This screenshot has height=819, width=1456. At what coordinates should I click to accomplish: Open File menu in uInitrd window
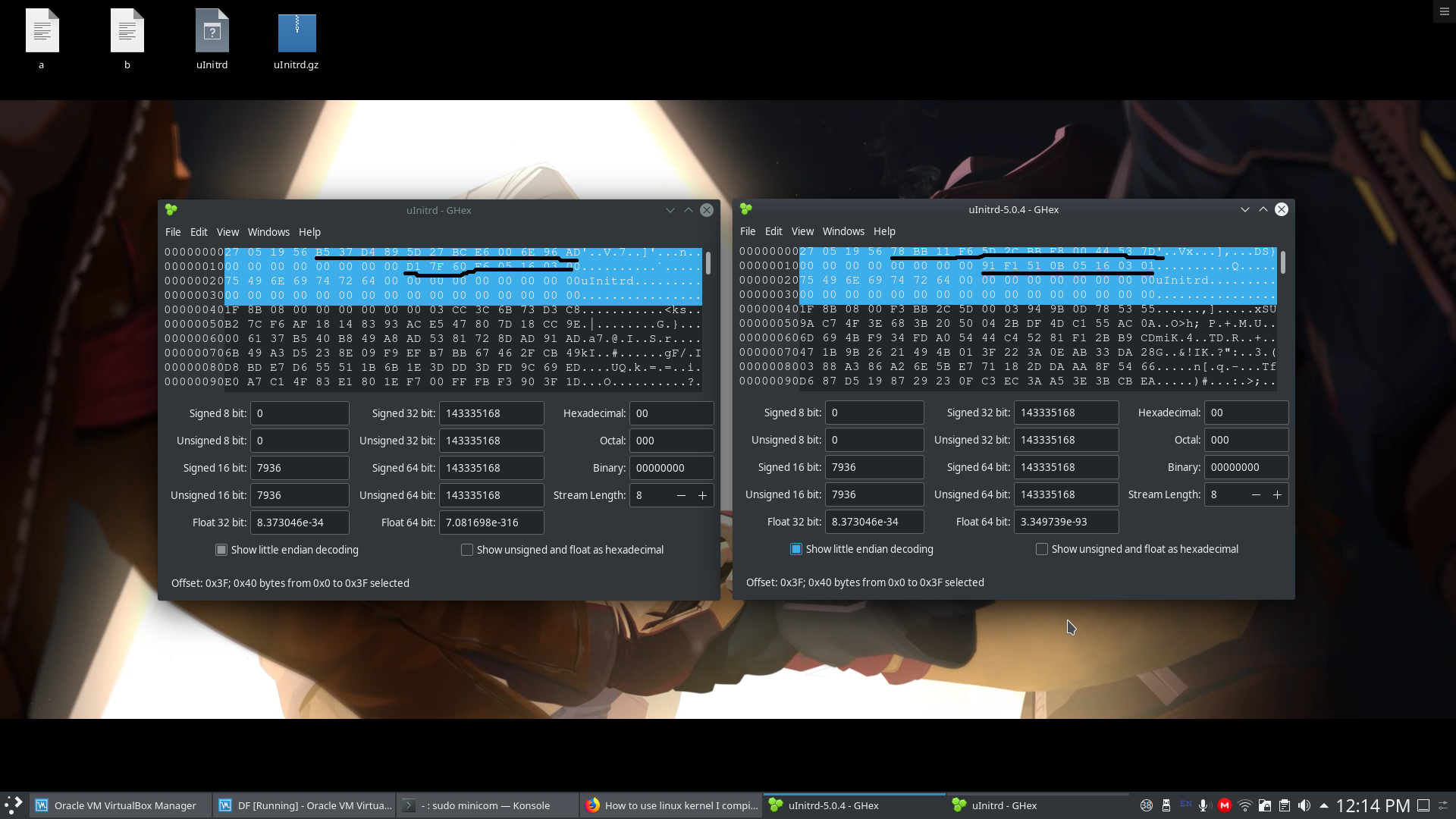point(173,232)
